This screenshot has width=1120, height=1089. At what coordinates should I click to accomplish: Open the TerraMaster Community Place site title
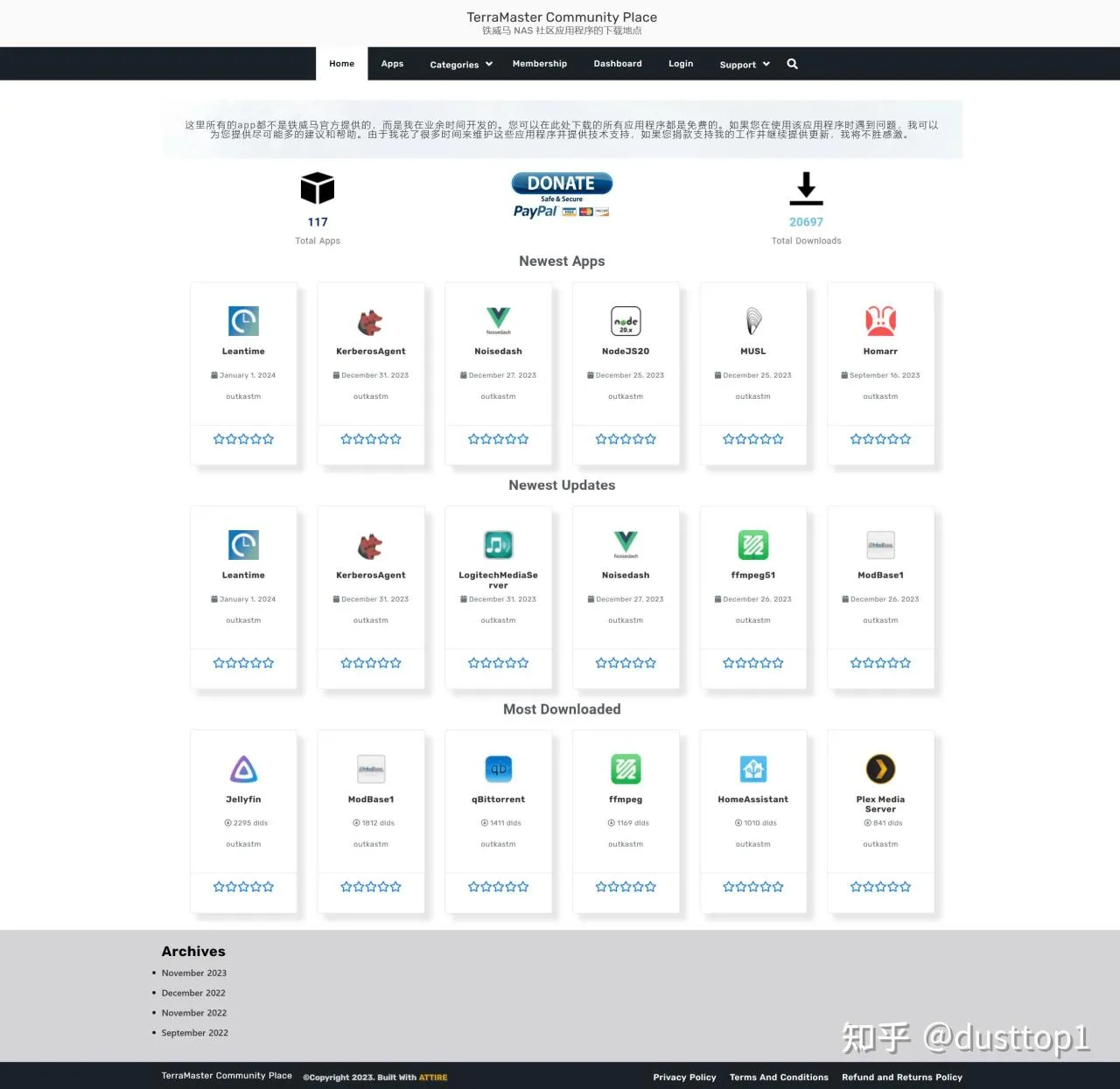click(x=562, y=17)
